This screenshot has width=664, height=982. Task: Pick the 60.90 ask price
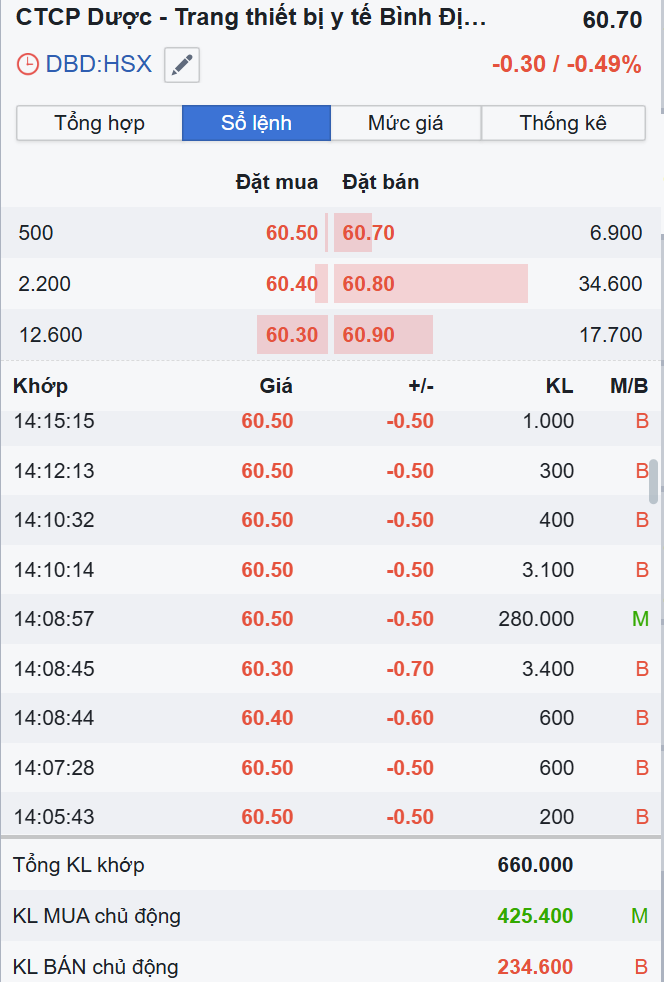[x=369, y=335]
